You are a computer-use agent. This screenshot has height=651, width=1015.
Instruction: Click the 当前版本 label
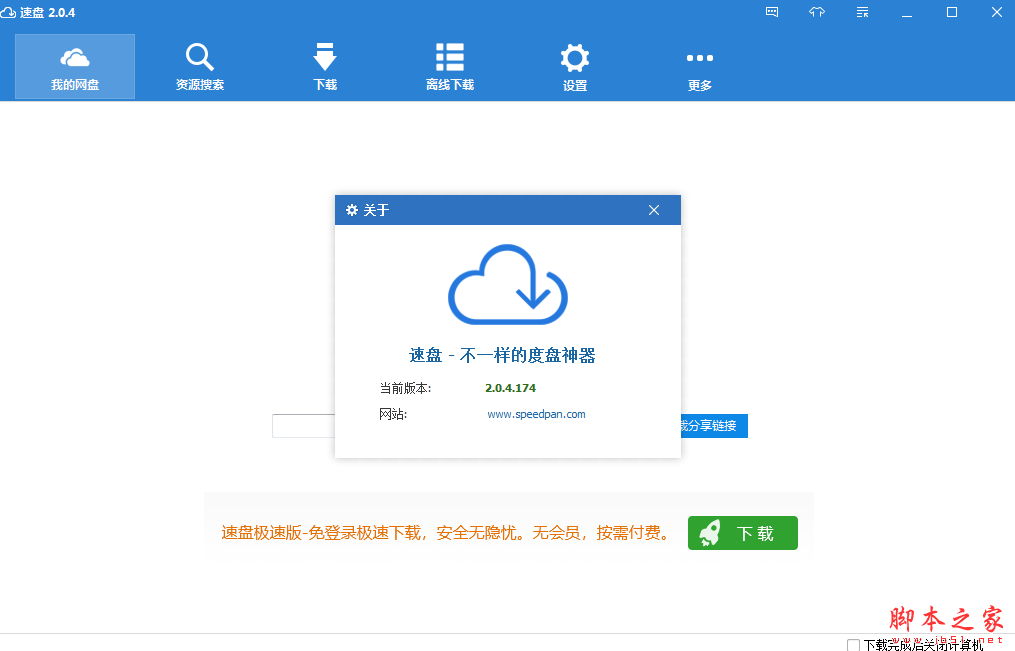405,388
